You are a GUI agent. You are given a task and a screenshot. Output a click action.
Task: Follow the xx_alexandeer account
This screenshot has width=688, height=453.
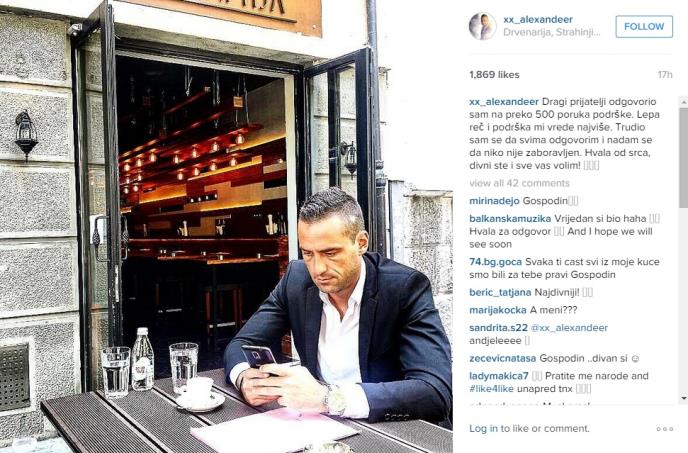(644, 26)
